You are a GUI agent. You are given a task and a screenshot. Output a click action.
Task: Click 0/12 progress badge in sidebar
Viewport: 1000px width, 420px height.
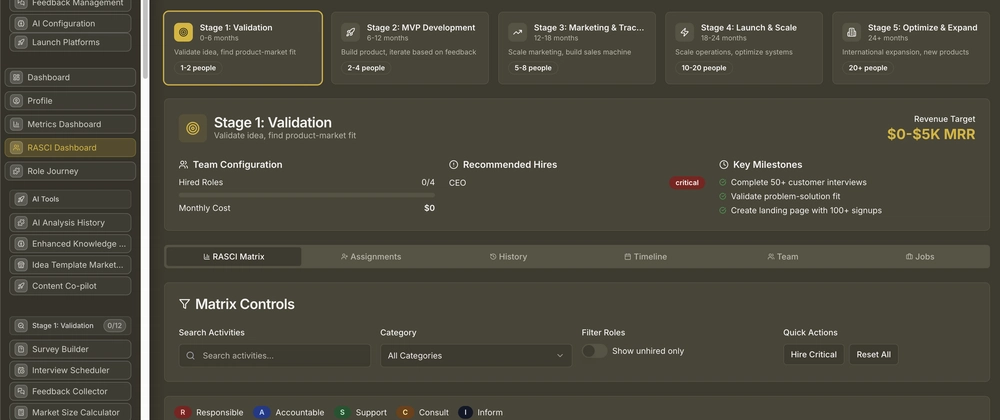[115, 326]
